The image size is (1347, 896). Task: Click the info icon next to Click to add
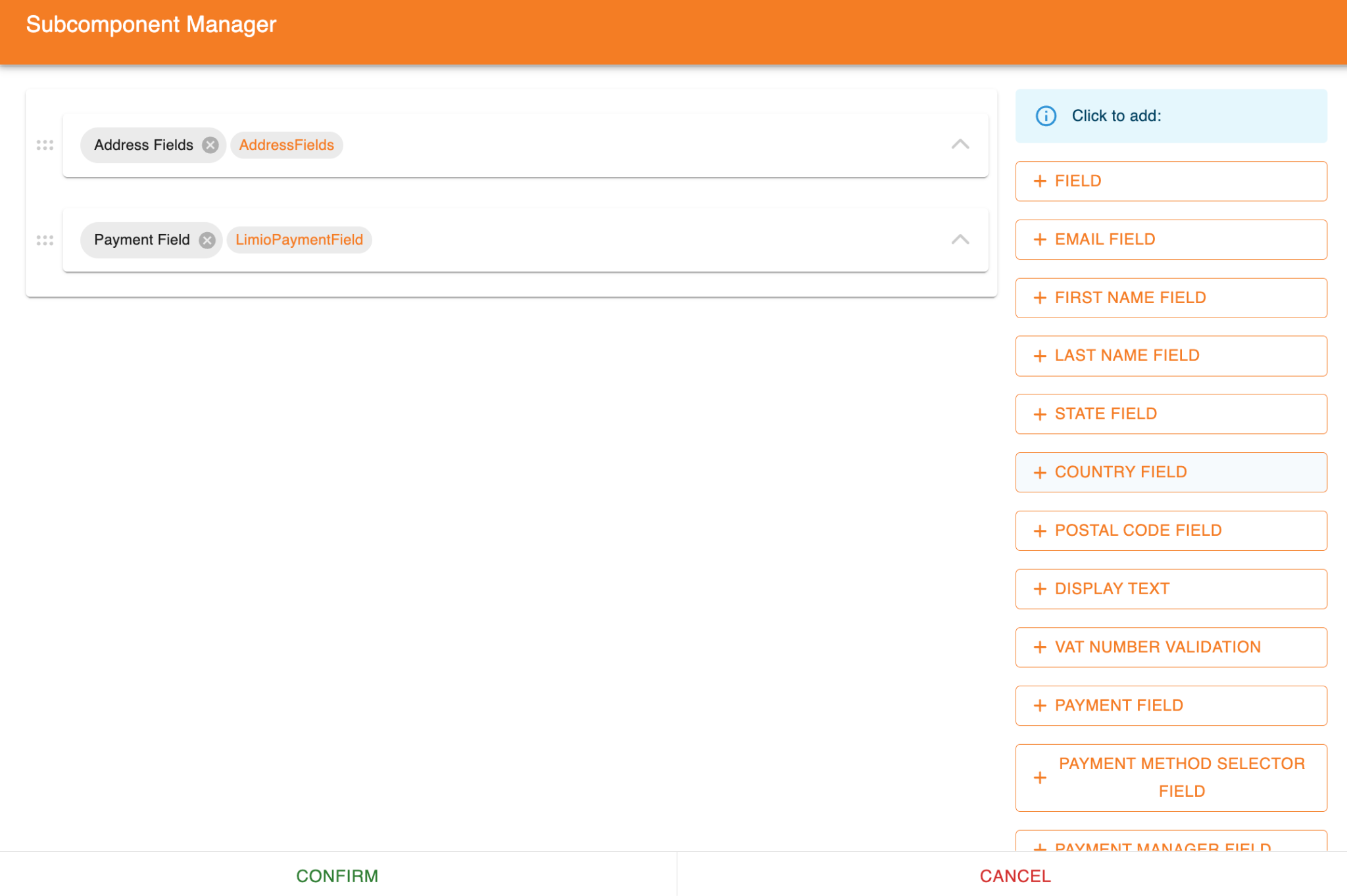1046,116
